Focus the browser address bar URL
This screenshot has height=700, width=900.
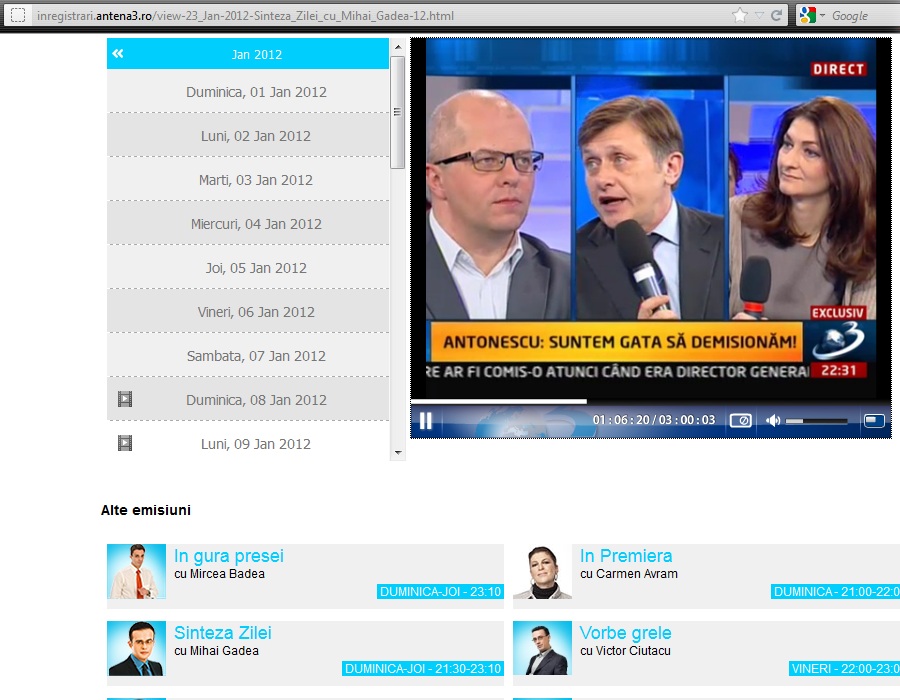(245, 15)
